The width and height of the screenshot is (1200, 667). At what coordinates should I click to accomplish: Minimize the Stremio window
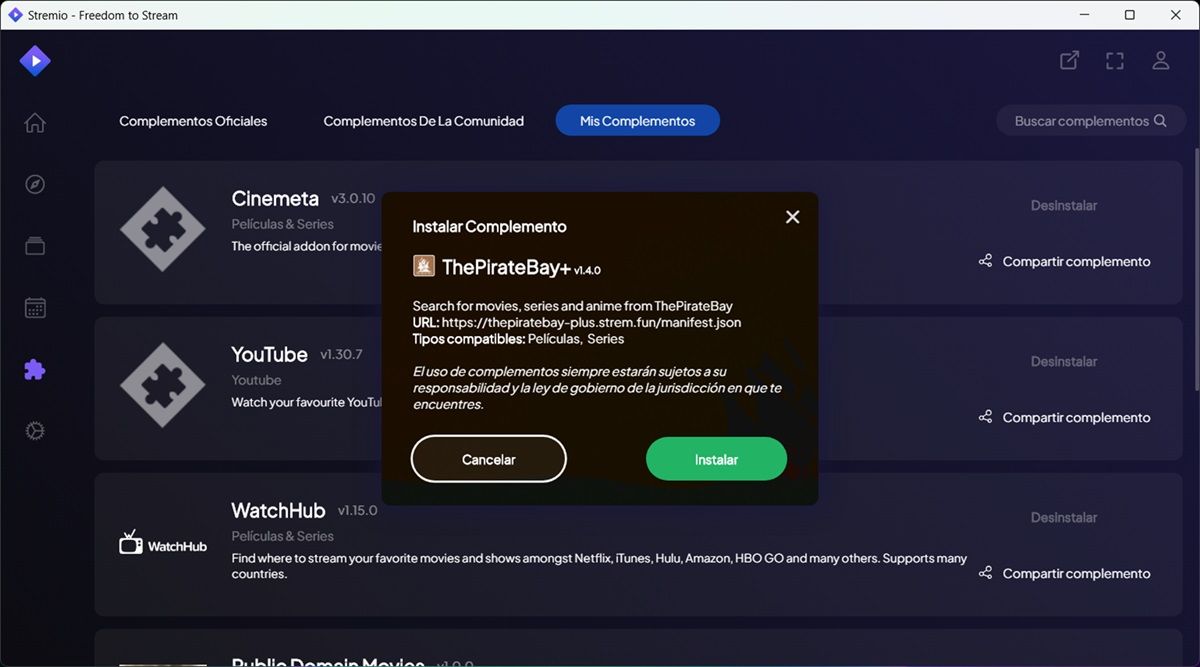pyautogui.click(x=1084, y=15)
